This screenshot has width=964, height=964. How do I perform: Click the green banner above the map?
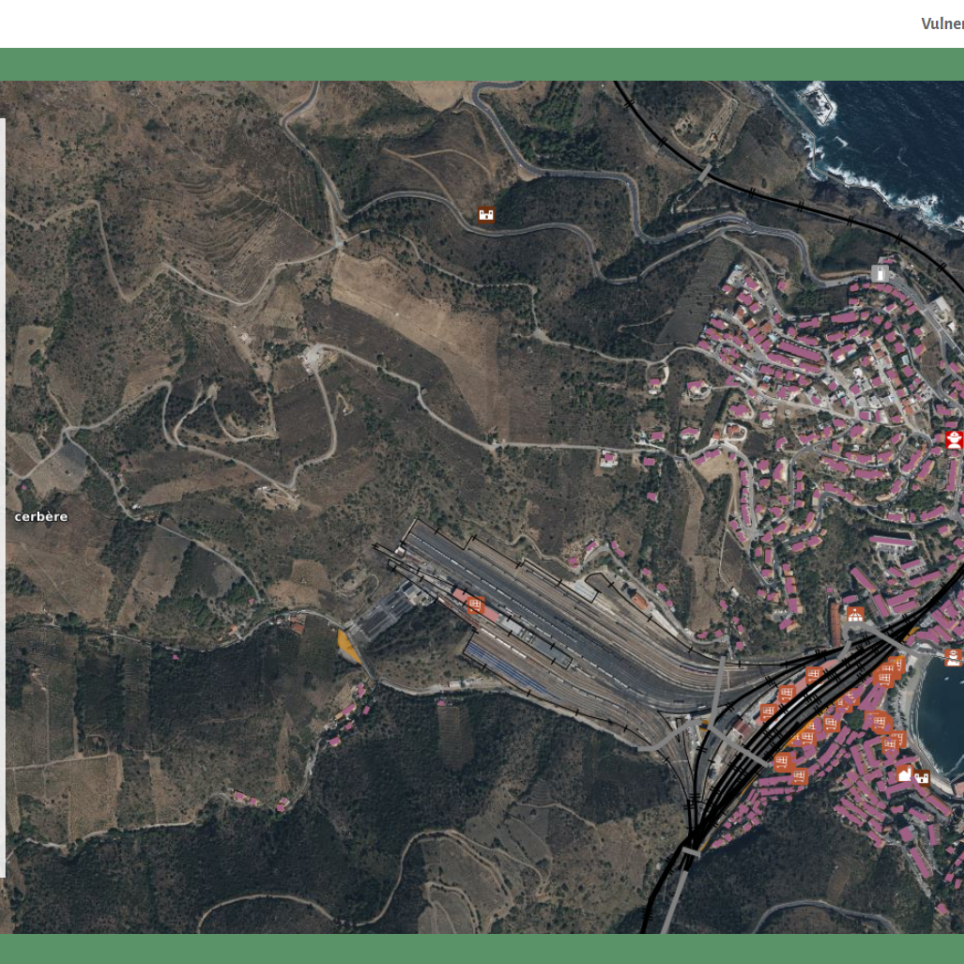(480, 65)
